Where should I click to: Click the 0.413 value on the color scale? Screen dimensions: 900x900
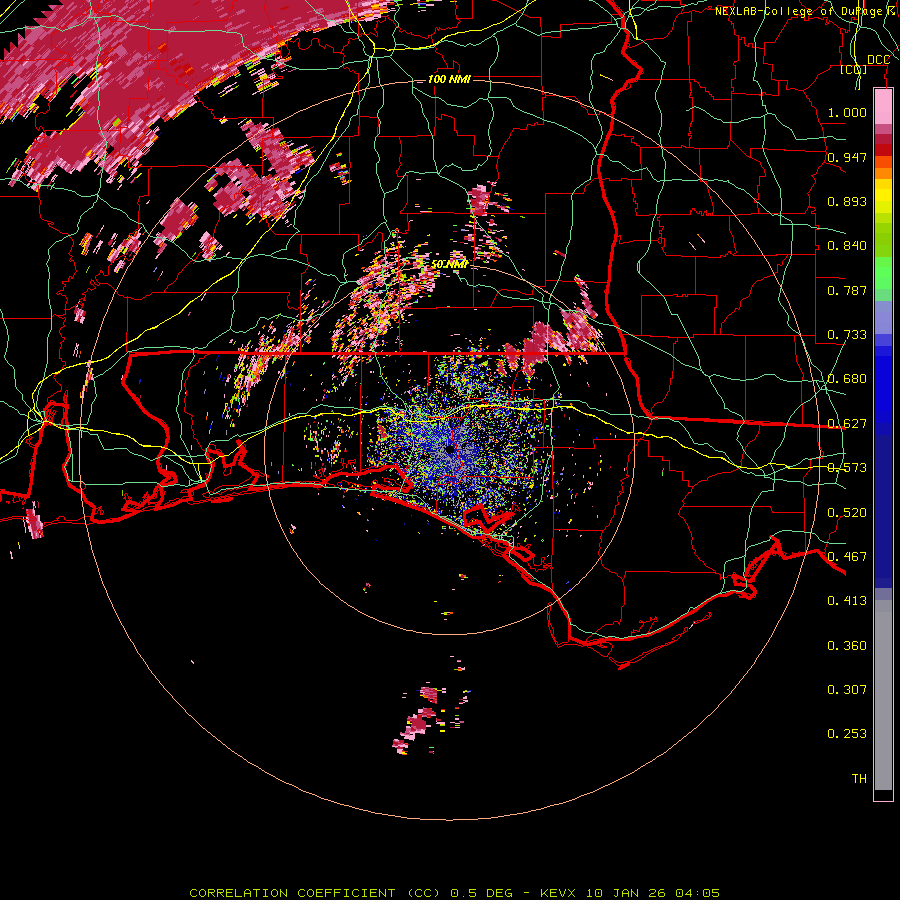click(x=847, y=601)
